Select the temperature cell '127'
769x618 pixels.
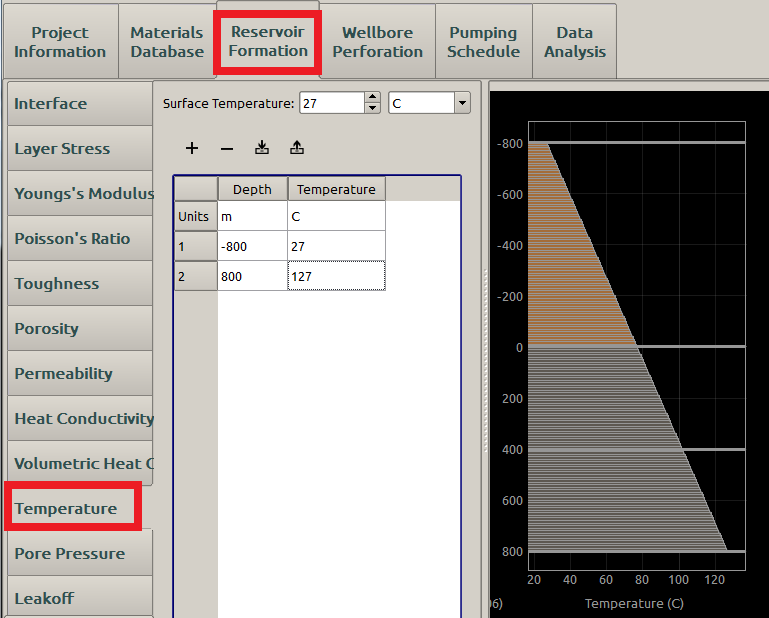pyautogui.click(x=336, y=276)
